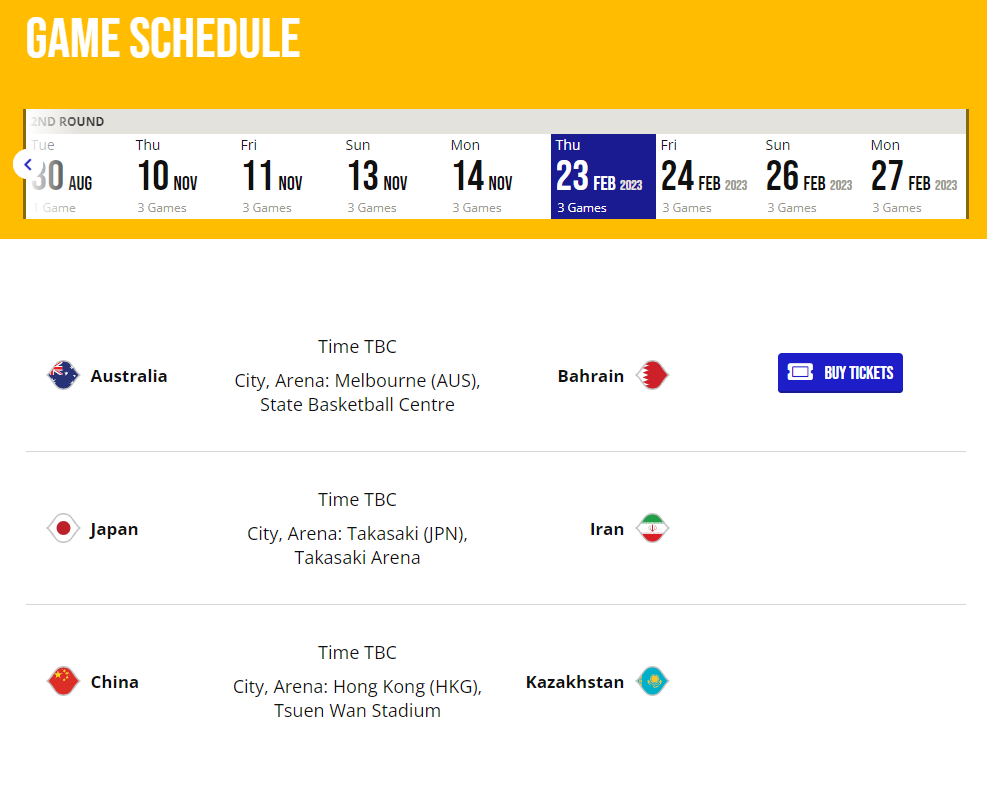
Task: Open the Kazakhstan team link
Action: click(575, 682)
